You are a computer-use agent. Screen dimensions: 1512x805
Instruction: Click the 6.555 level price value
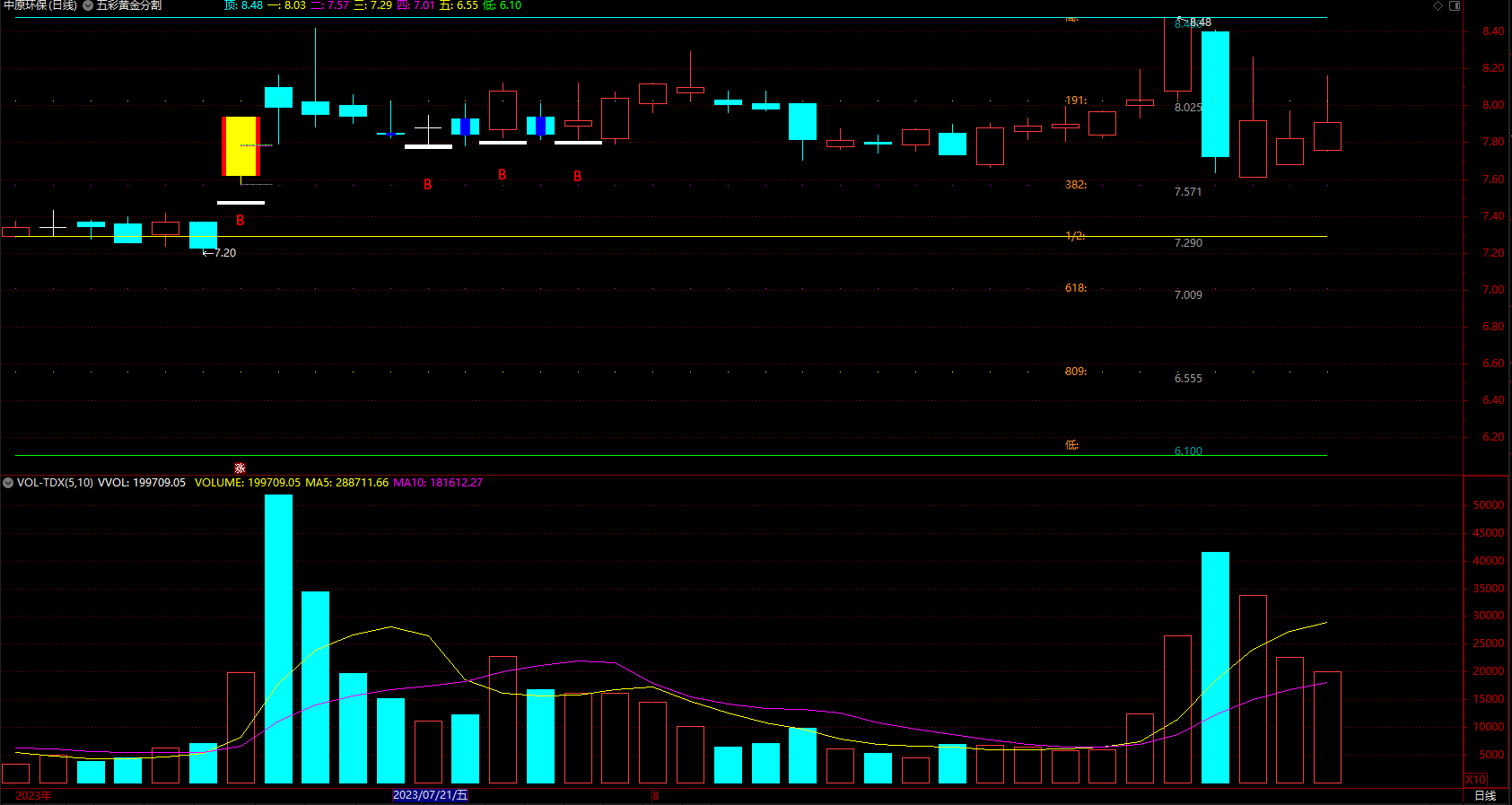pyautogui.click(x=1188, y=379)
